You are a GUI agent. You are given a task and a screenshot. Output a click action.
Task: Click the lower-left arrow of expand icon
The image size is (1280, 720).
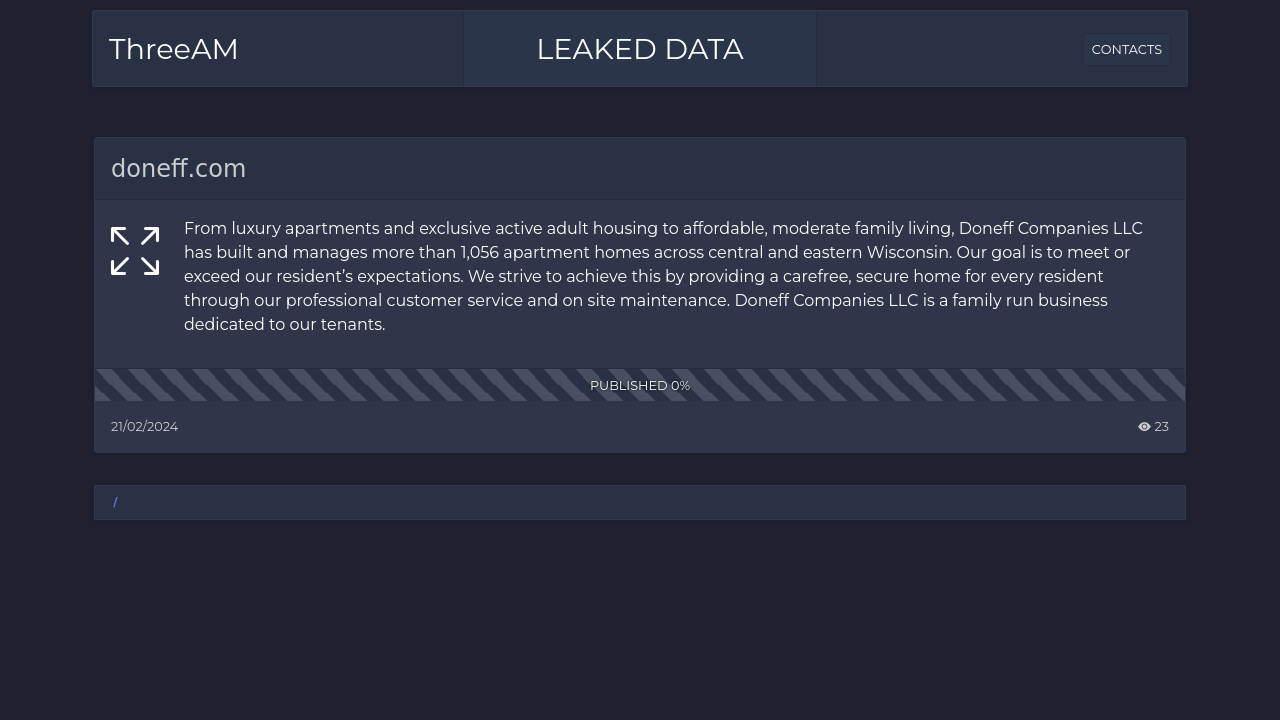point(120,266)
